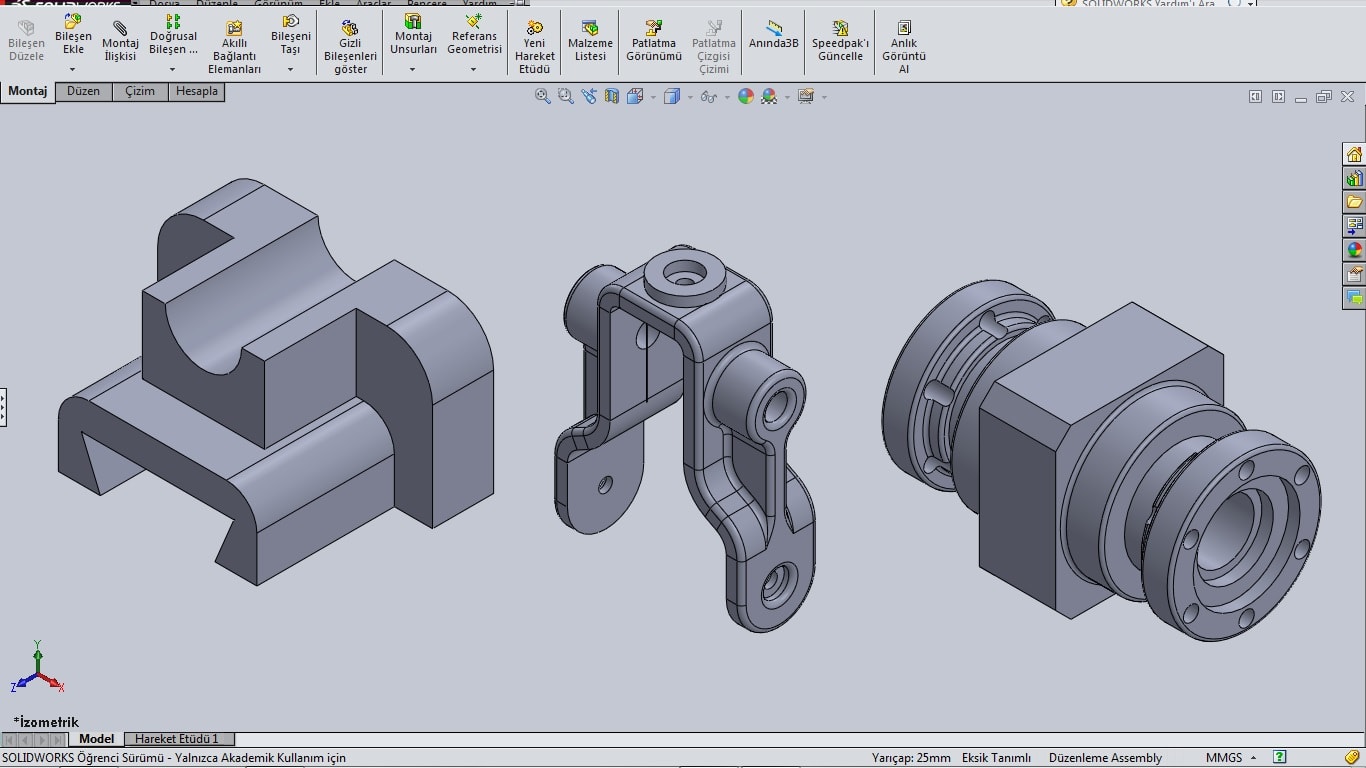Image resolution: width=1366 pixels, height=768 pixels.
Task: Open the Appearances color ball in task pane
Action: (x=1354, y=250)
